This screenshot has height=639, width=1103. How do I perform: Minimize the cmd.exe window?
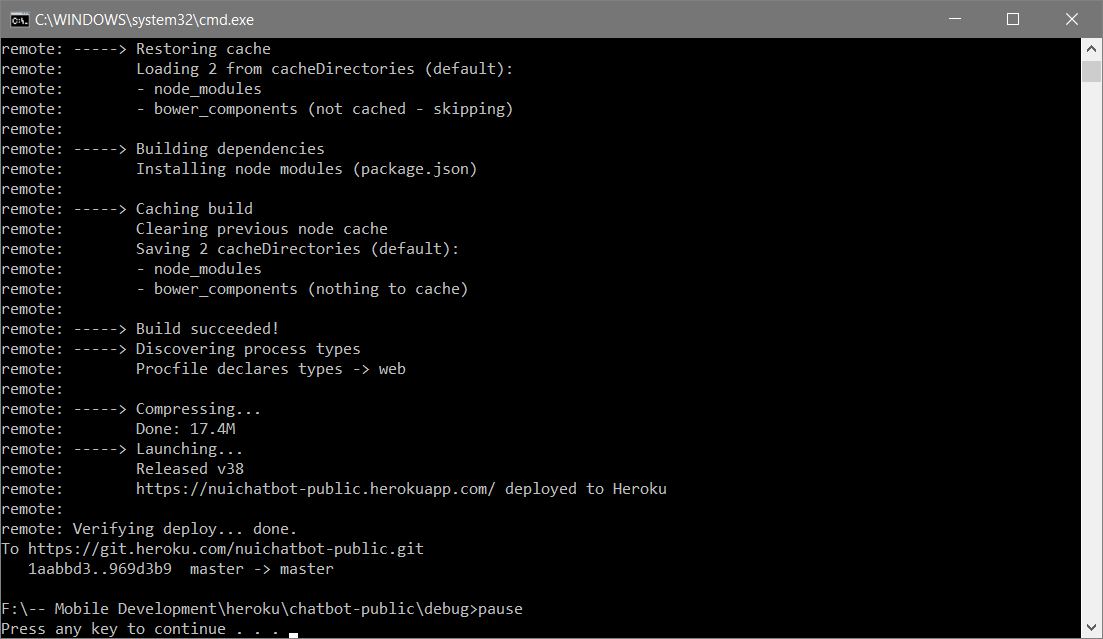[x=955, y=19]
